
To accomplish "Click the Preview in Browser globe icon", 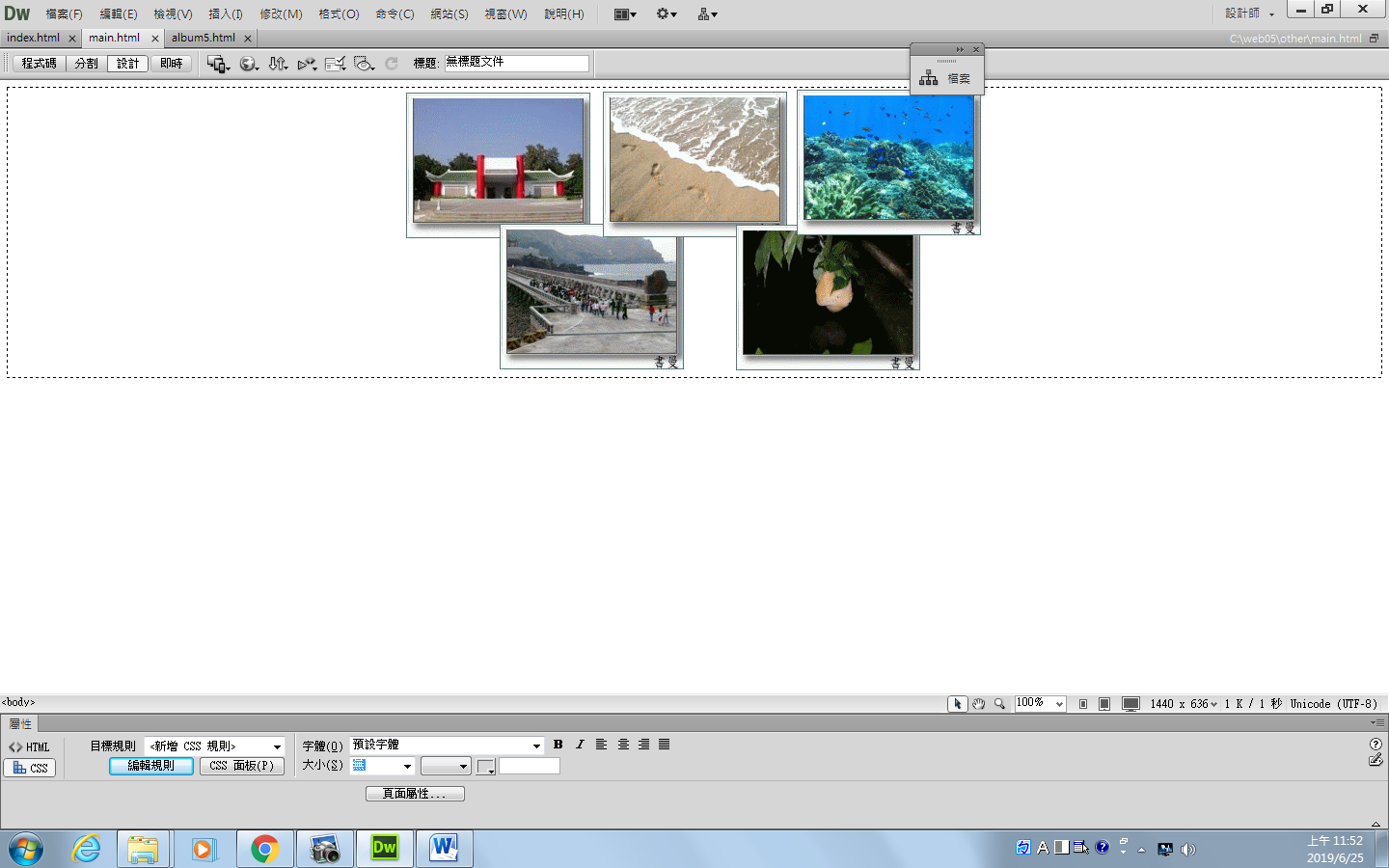I will click(249, 64).
